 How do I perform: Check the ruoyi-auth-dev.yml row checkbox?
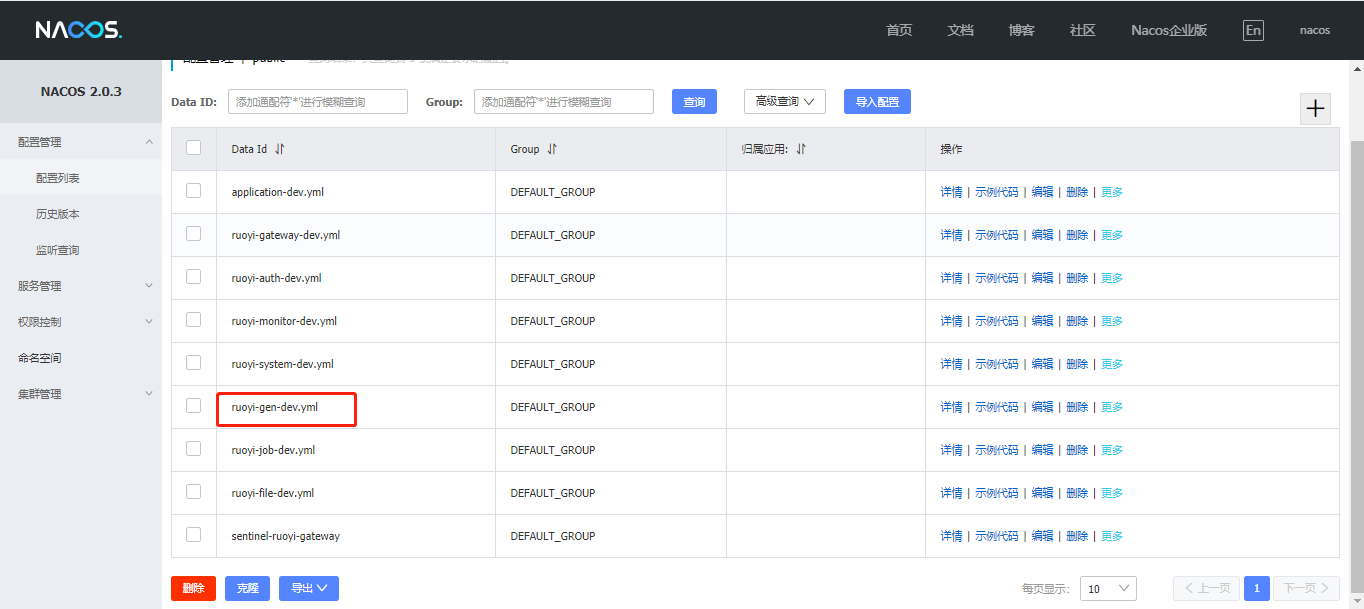(x=194, y=277)
